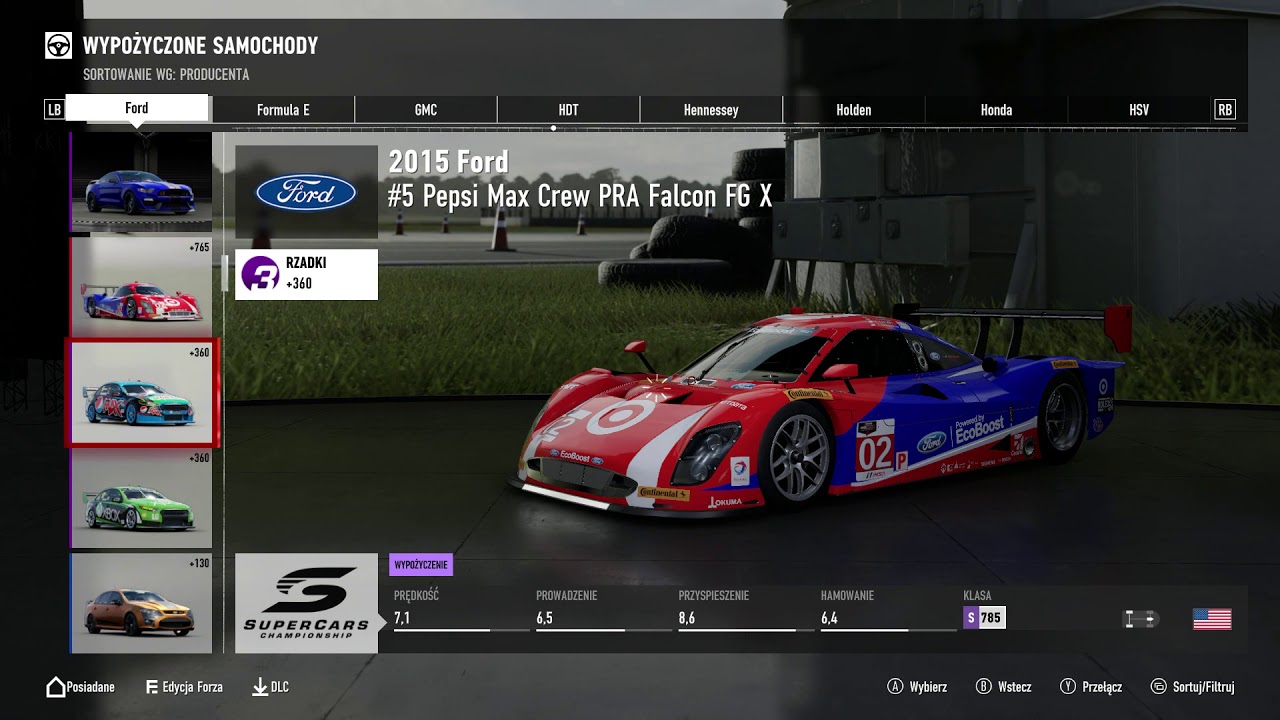The image size is (1280, 720).
Task: Switch to the Formula E tab
Action: (x=283, y=110)
